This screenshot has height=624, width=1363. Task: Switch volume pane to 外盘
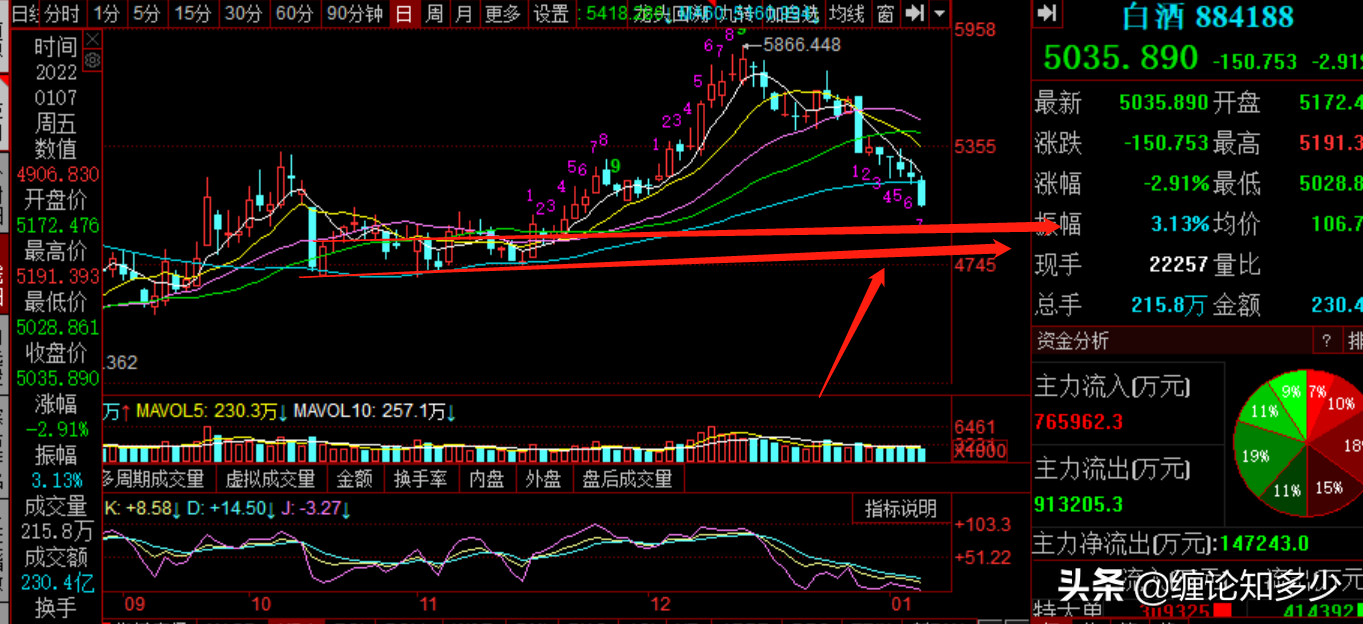[543, 479]
